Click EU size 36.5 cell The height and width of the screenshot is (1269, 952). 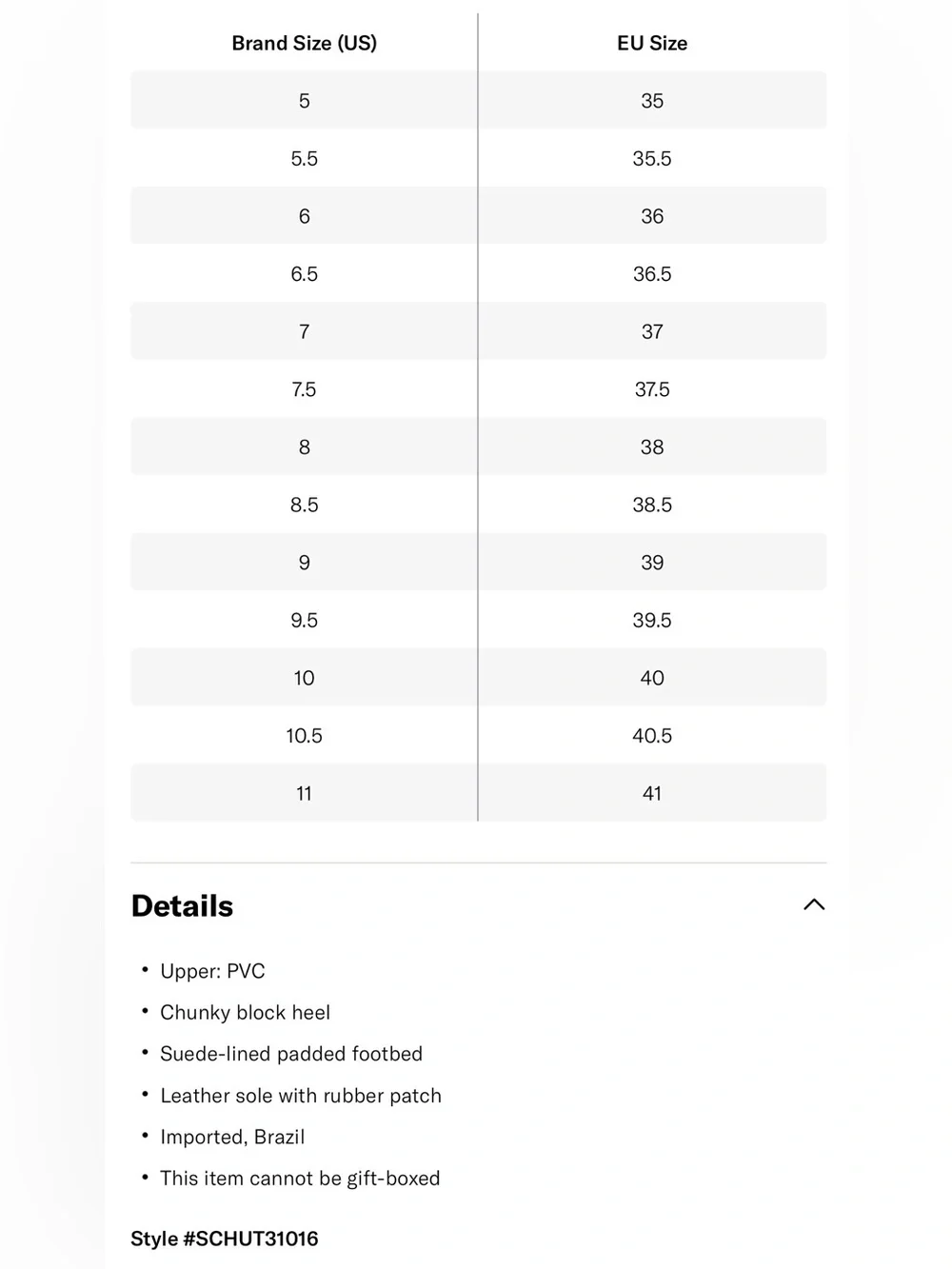coord(652,274)
